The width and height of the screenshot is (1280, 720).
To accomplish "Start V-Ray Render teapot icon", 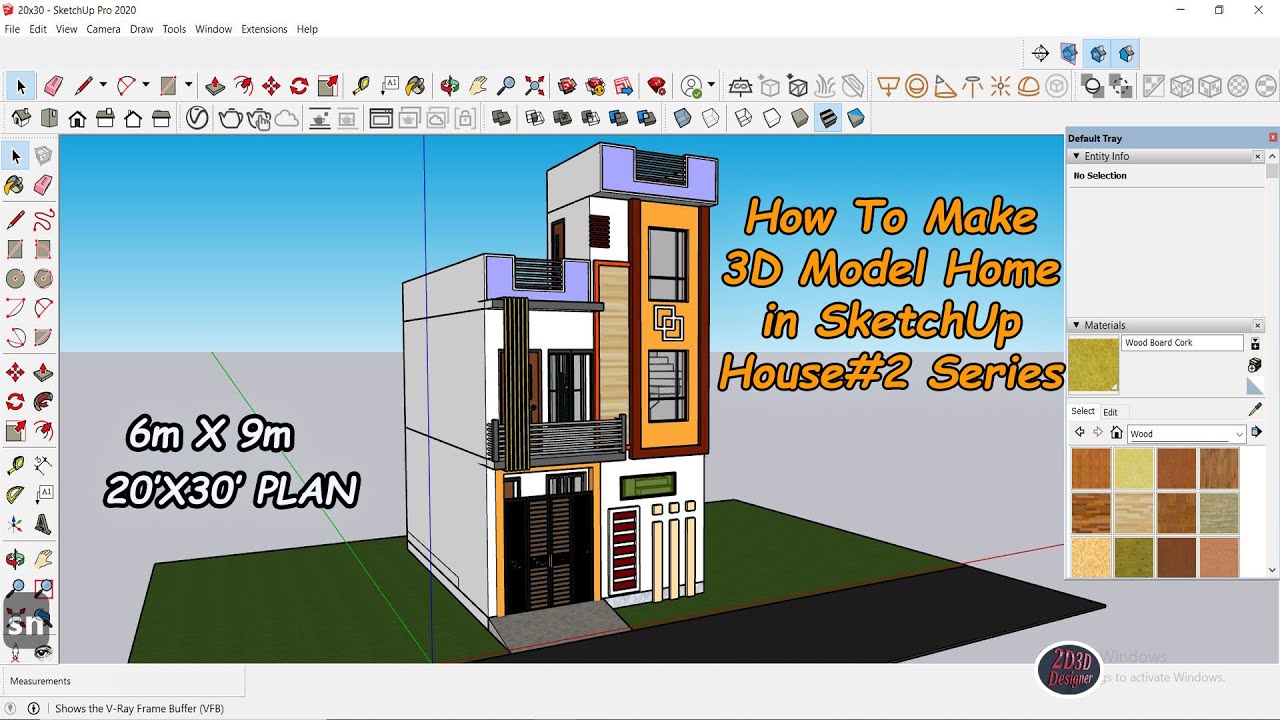I will point(230,119).
